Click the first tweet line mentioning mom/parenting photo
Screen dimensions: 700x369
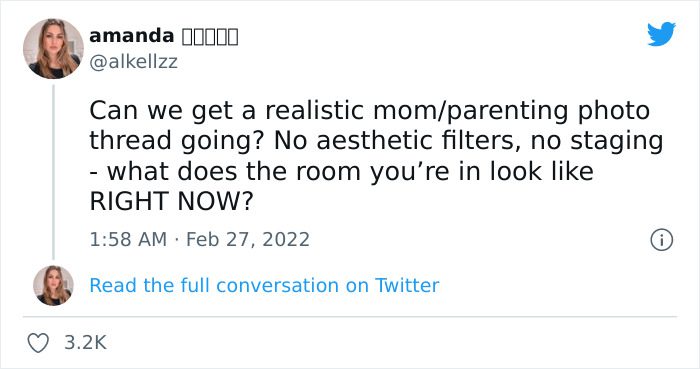pos(369,111)
